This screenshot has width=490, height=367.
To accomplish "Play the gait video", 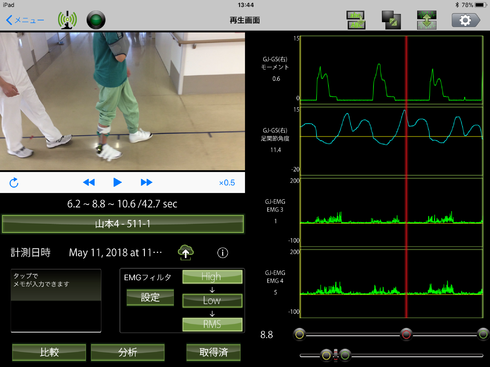I will 117,182.
